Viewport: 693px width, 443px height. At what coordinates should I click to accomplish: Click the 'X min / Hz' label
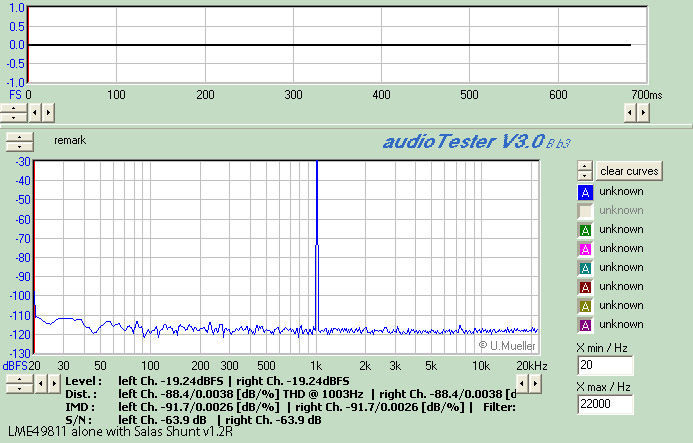tap(602, 348)
